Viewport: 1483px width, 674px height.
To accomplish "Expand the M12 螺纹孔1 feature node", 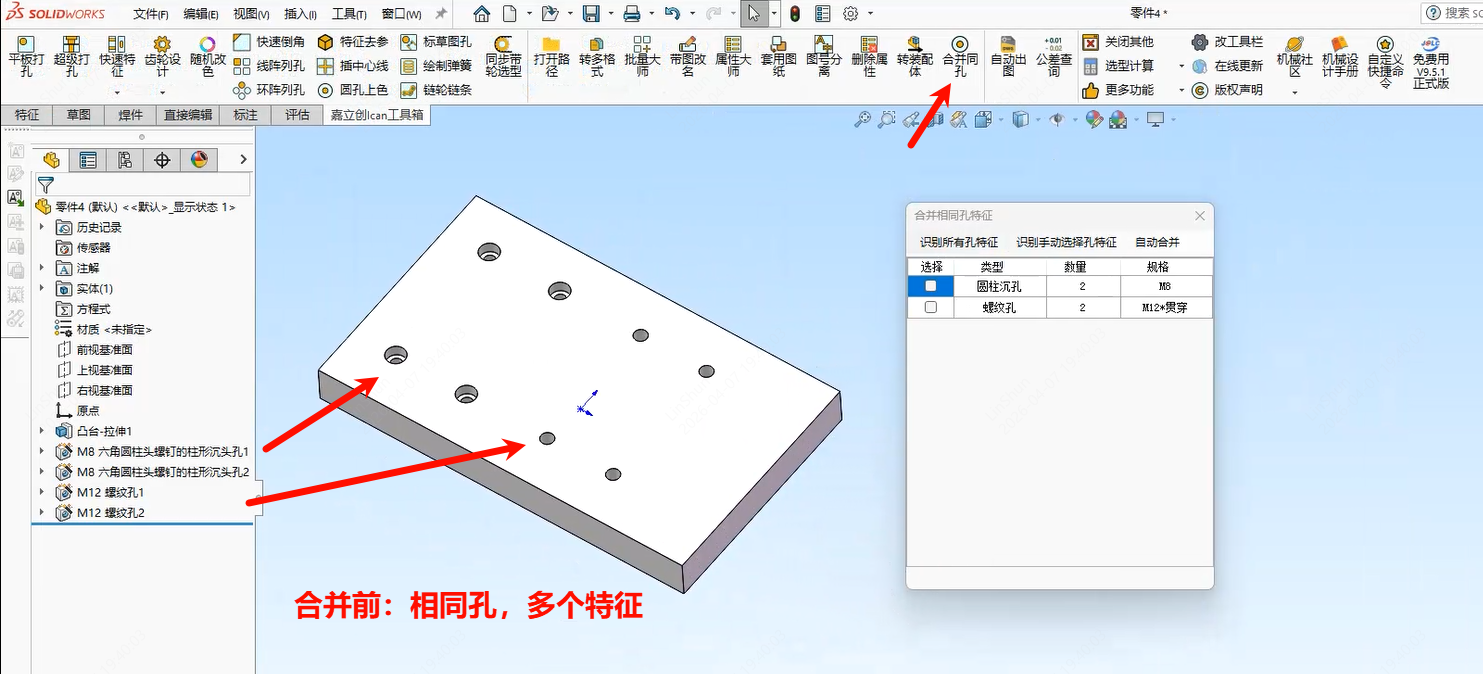I will click(x=42, y=492).
